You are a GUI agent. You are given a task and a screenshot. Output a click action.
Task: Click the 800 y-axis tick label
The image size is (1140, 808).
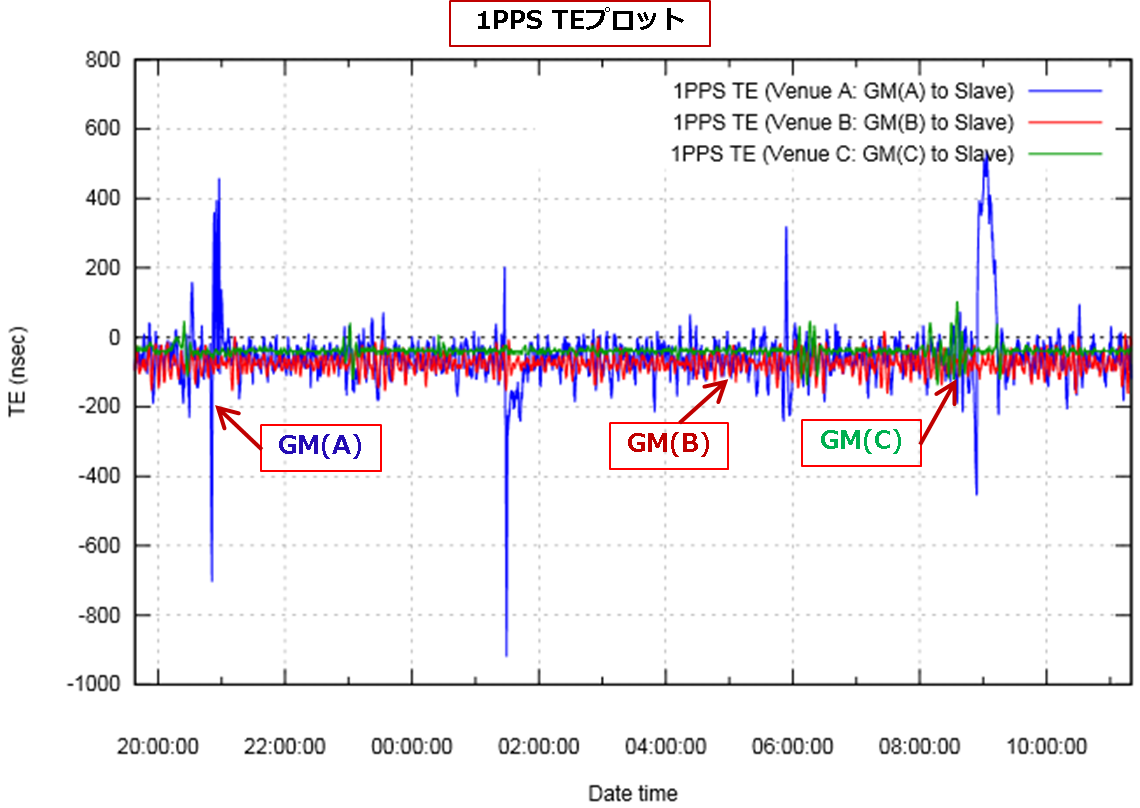pos(104,60)
